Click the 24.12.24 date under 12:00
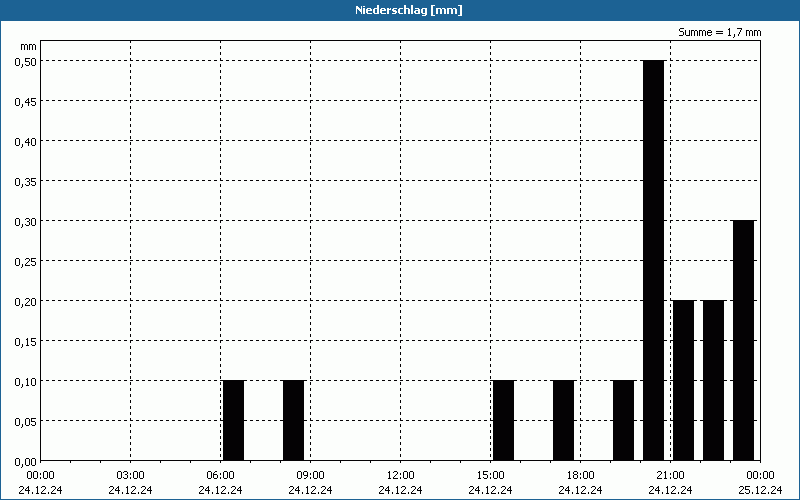The height and width of the screenshot is (500, 800). [x=401, y=490]
